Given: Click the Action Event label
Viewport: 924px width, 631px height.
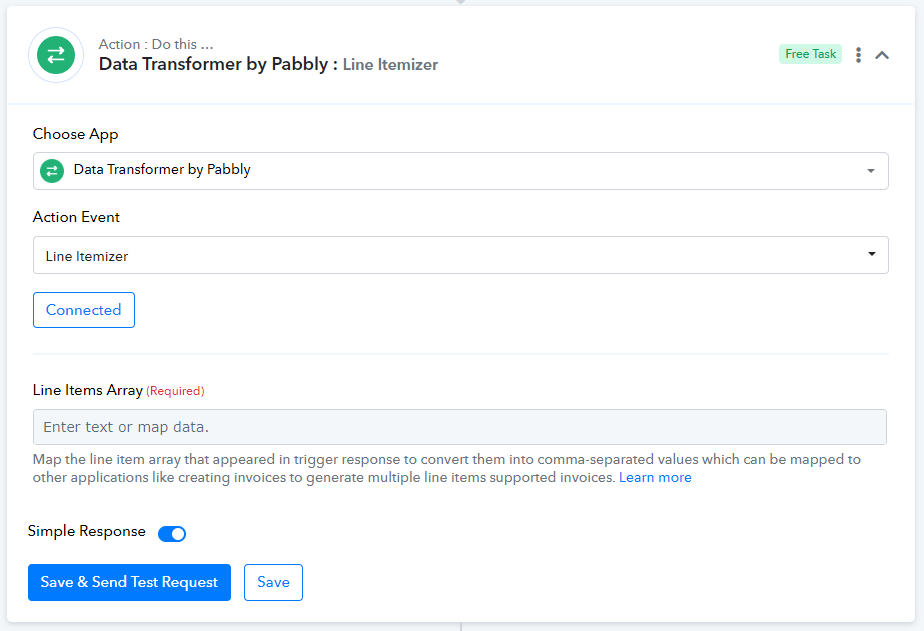Looking at the screenshot, I should click(76, 217).
